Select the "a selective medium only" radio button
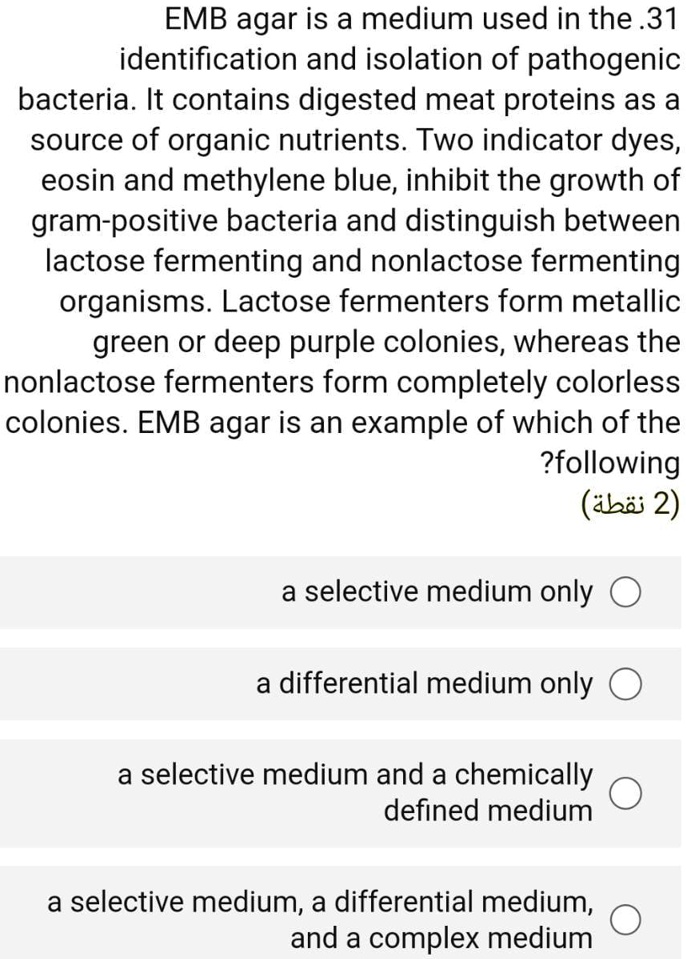This screenshot has width=686, height=959. tap(626, 593)
